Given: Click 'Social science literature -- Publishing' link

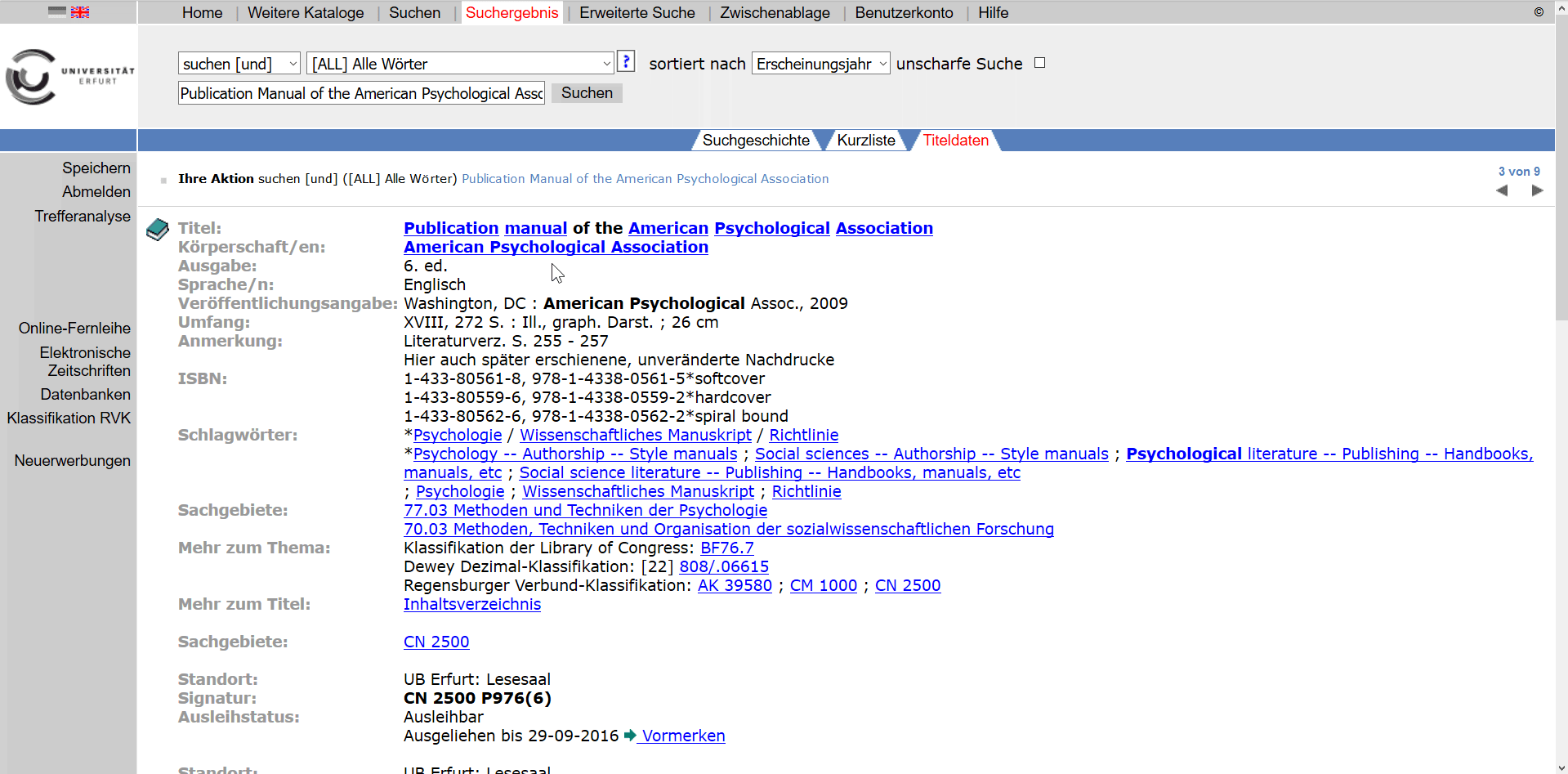Looking at the screenshot, I should [x=770, y=473].
